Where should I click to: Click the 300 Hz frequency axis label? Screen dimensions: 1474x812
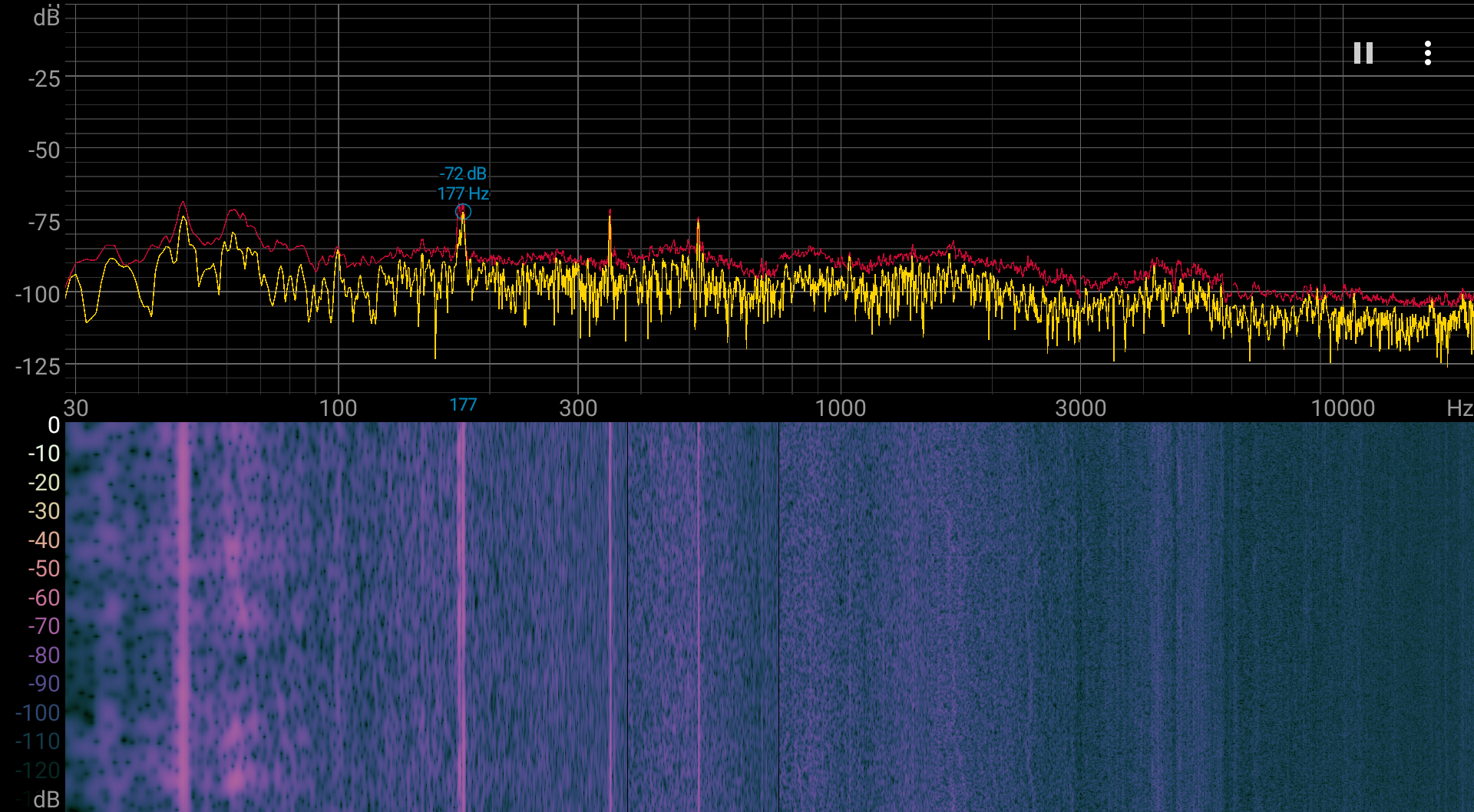click(x=578, y=408)
